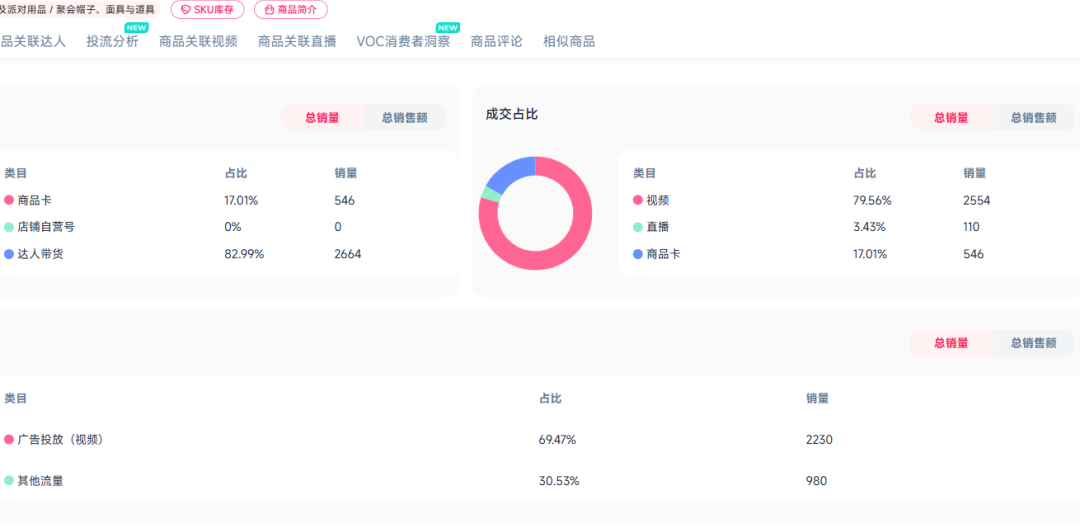This screenshot has width=1080, height=528.
Task: Click the green dot beside 其他流量
Action: tap(9, 481)
